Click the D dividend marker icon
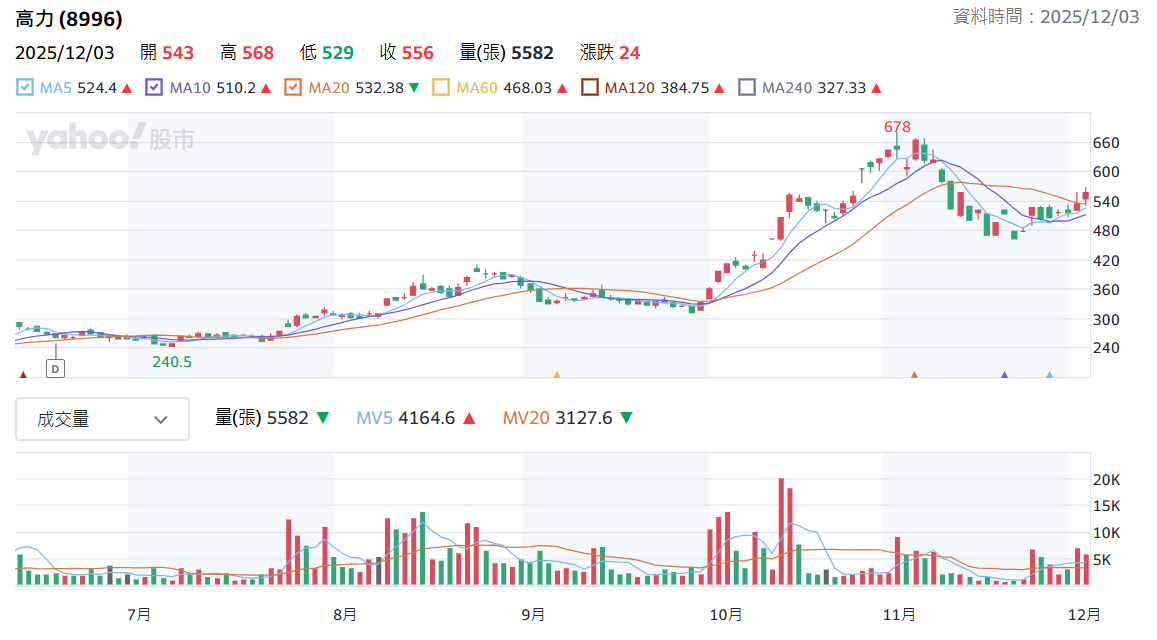Viewport: 1157px width, 640px height. 55,368
